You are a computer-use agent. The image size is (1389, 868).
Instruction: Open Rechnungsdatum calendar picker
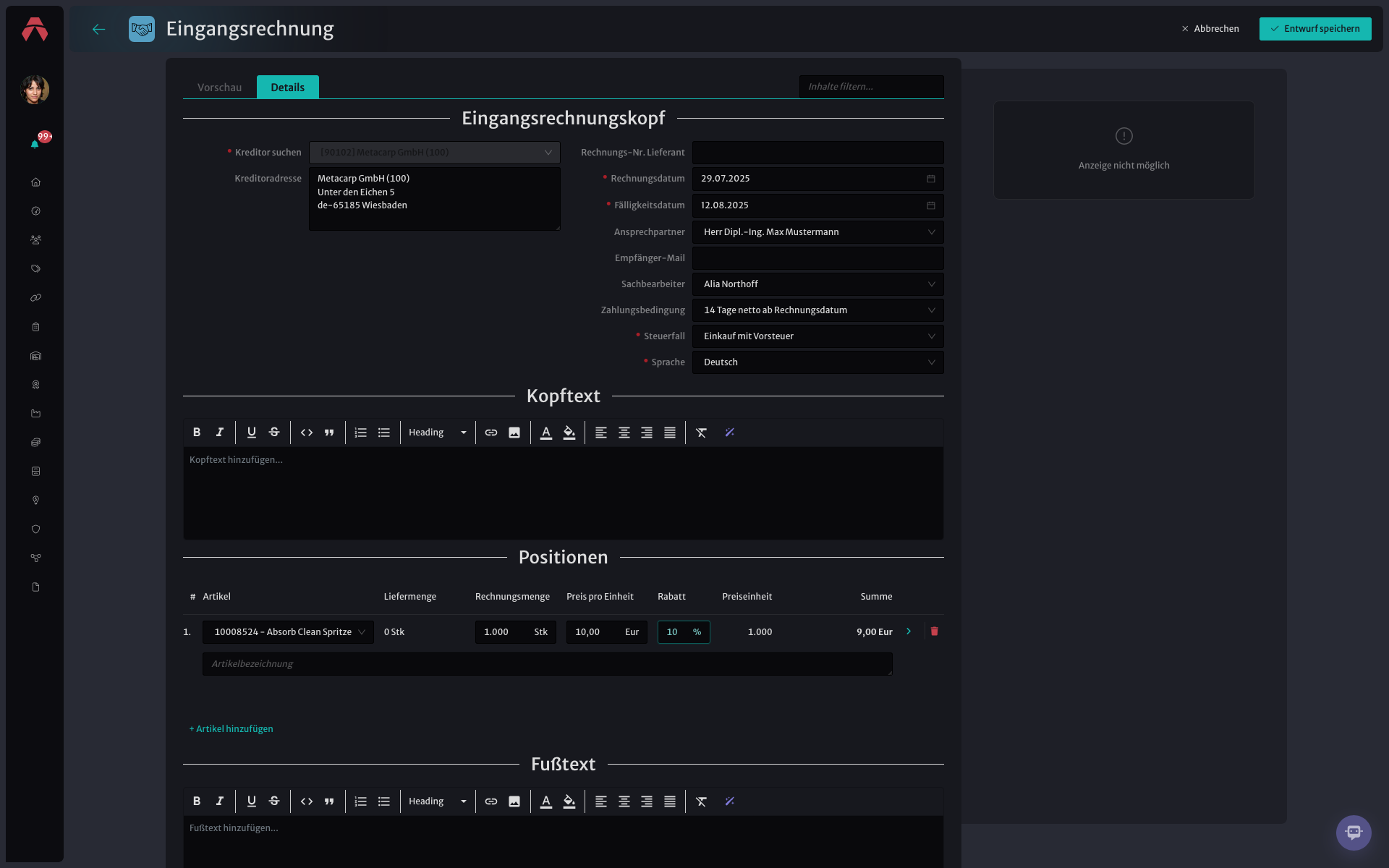click(x=931, y=179)
